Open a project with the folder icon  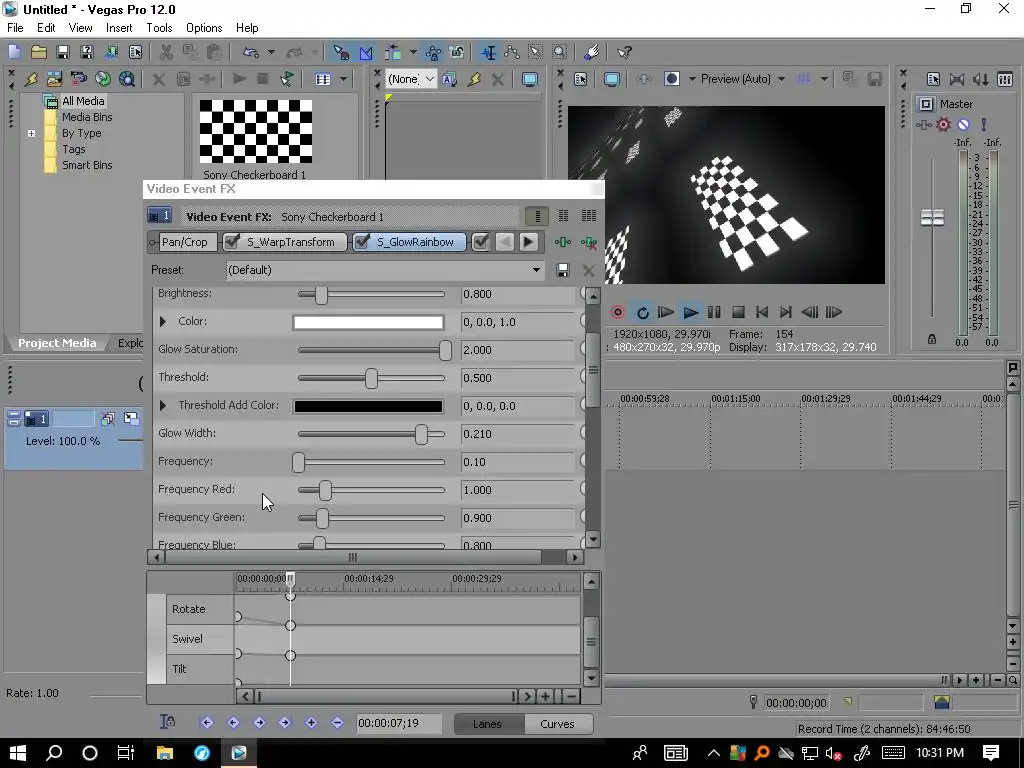(x=39, y=52)
